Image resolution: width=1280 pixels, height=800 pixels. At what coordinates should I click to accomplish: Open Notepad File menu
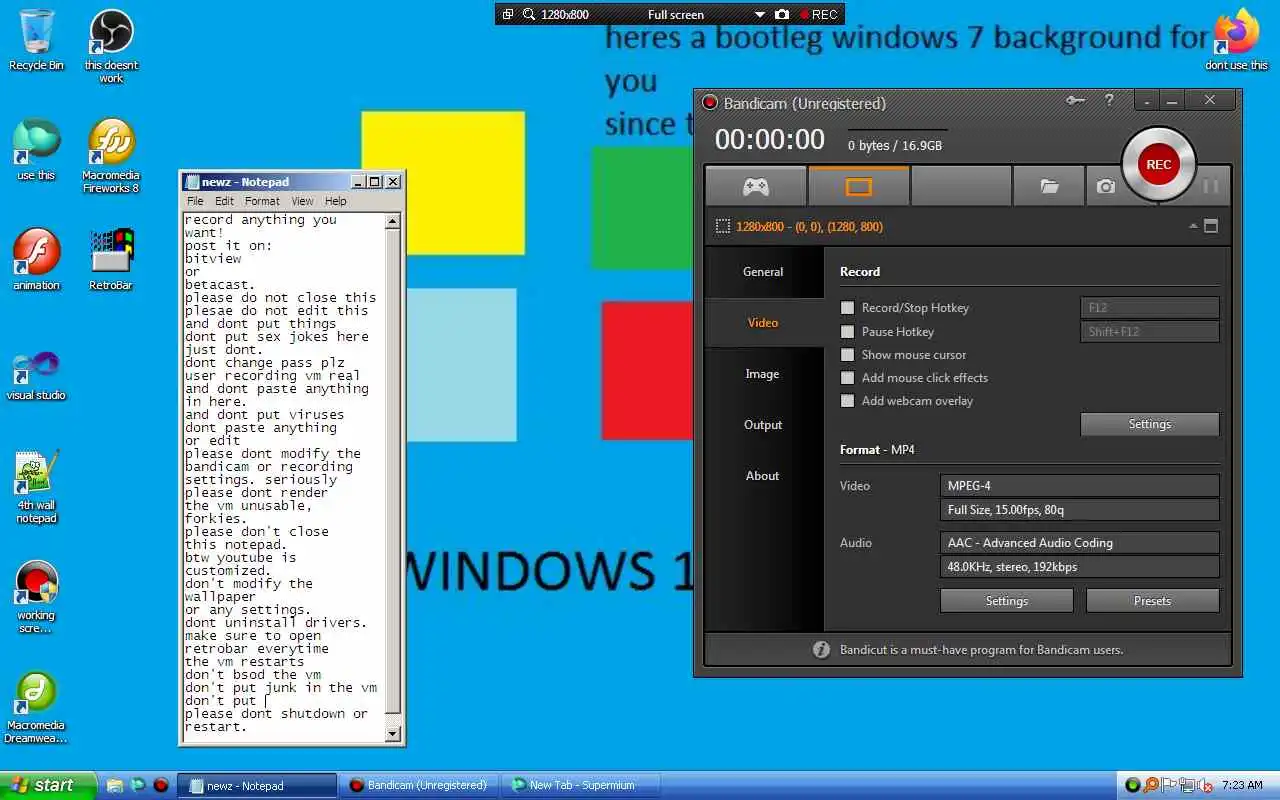click(x=195, y=201)
